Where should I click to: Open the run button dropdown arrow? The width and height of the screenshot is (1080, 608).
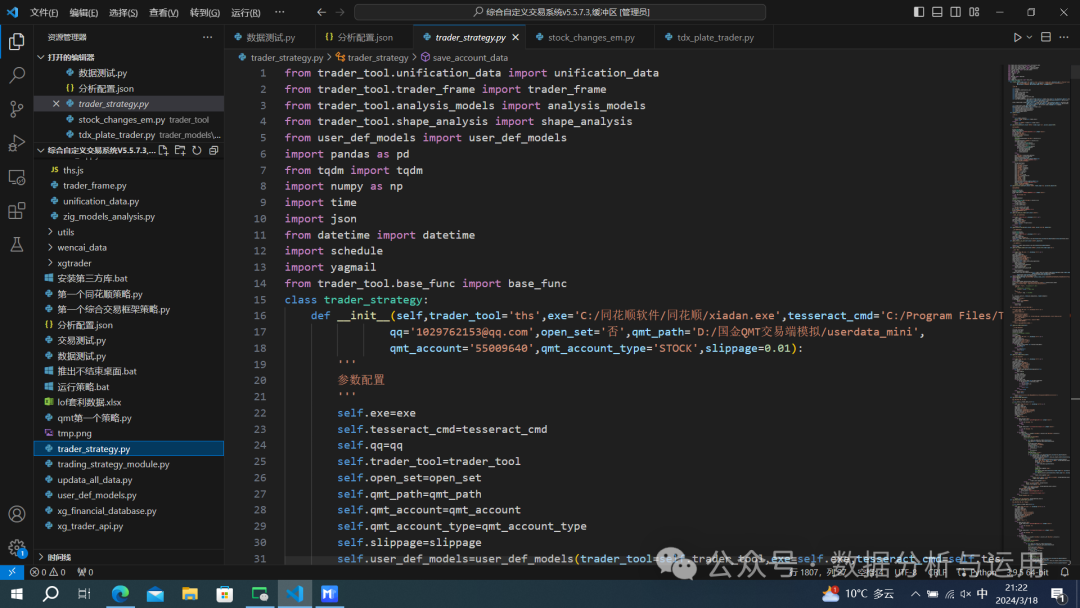(1029, 37)
